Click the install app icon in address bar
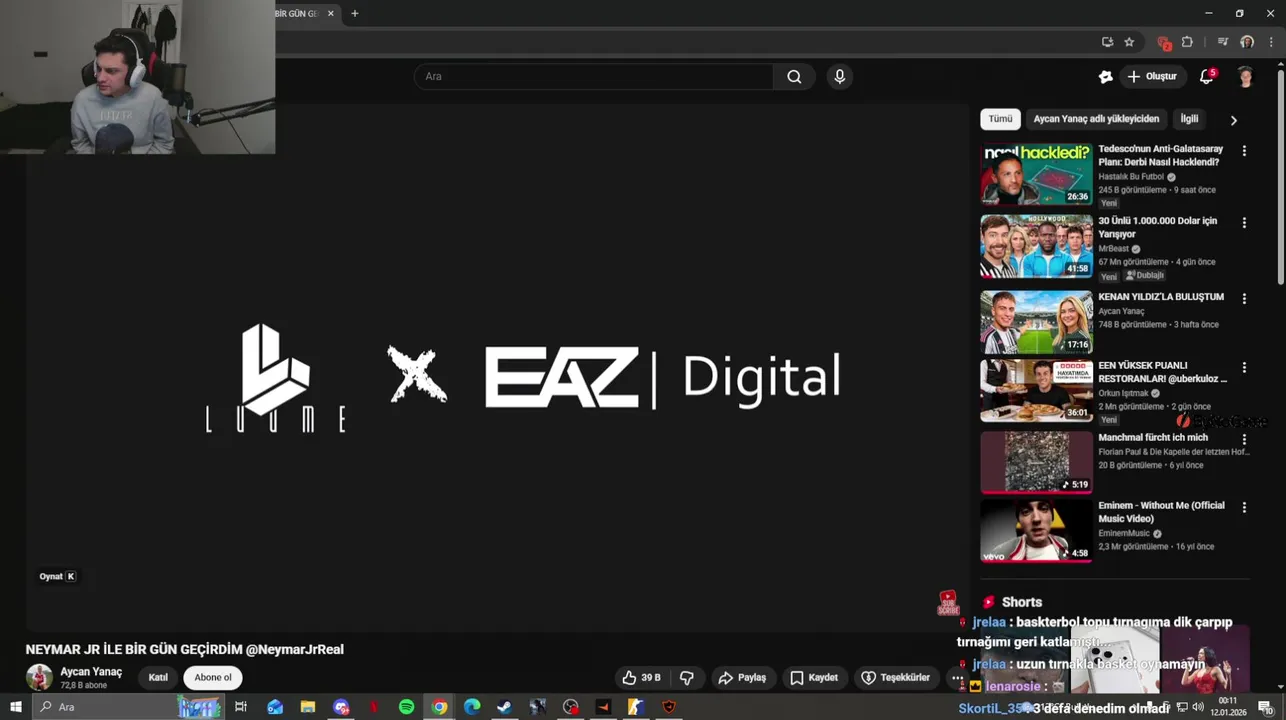Image resolution: width=1286 pixels, height=720 pixels. click(x=1107, y=42)
